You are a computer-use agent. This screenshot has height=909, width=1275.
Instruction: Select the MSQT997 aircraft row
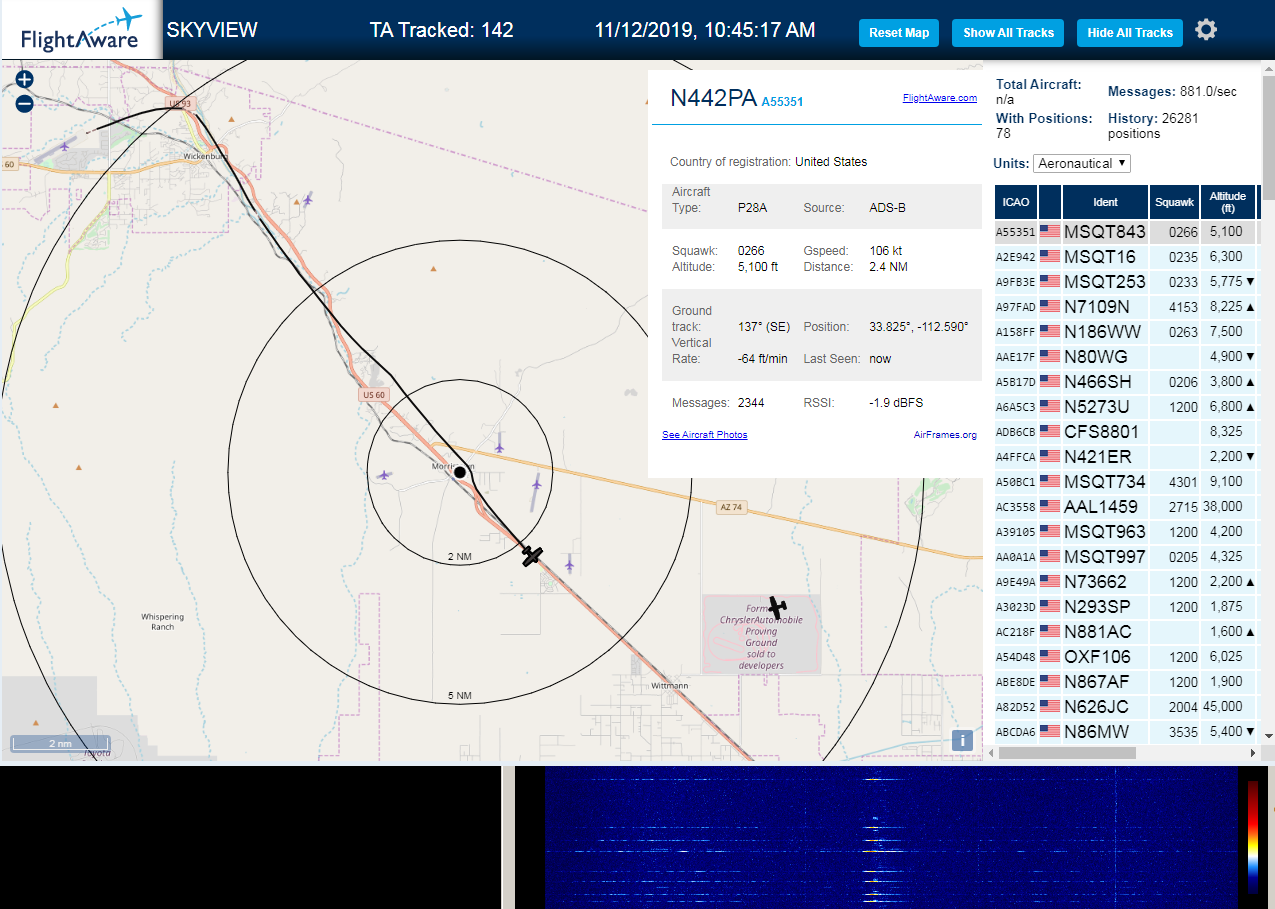1125,557
